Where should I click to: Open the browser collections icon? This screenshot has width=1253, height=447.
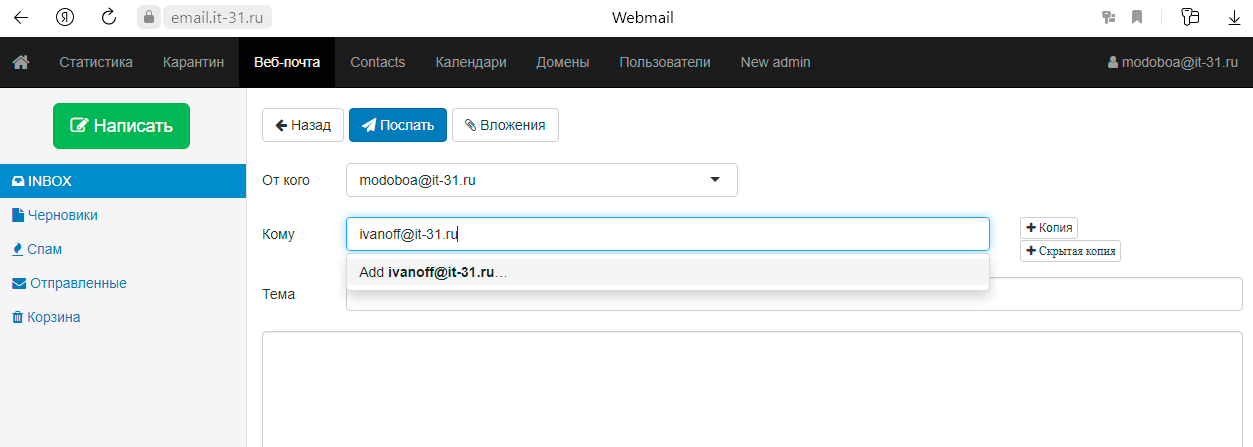1189,17
